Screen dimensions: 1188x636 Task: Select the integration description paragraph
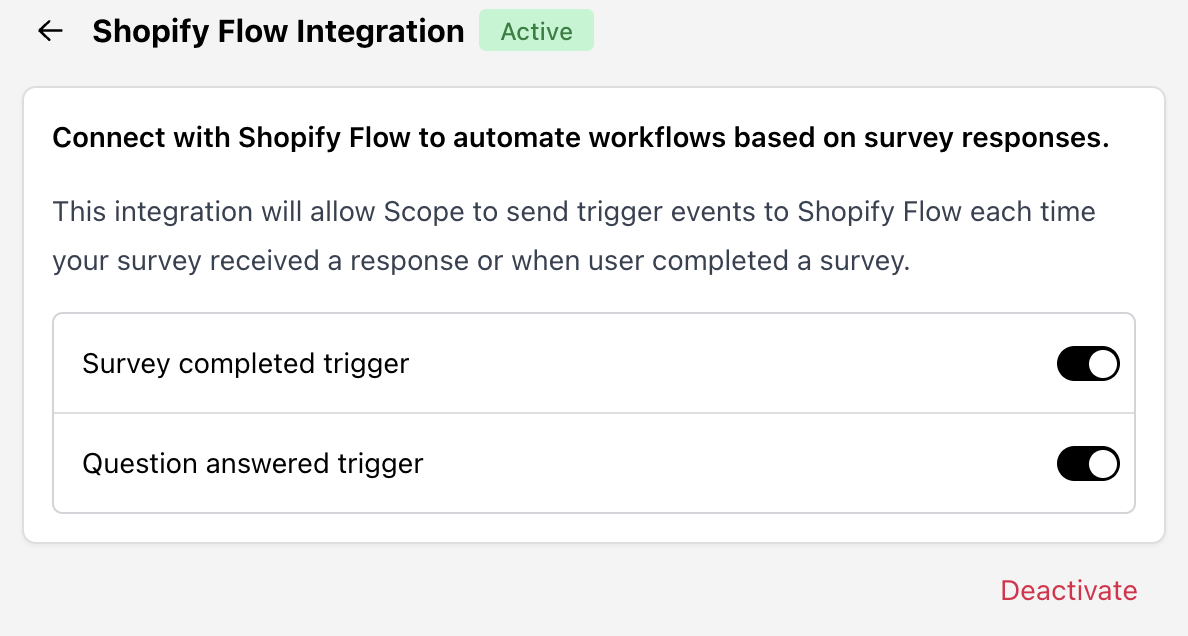(x=573, y=236)
